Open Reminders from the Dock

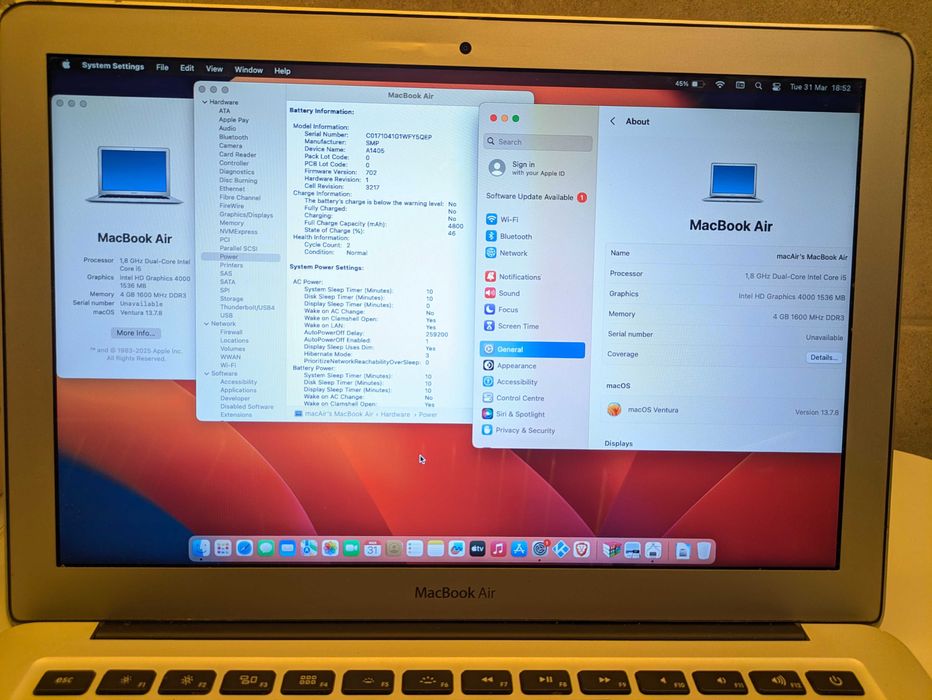click(415, 549)
